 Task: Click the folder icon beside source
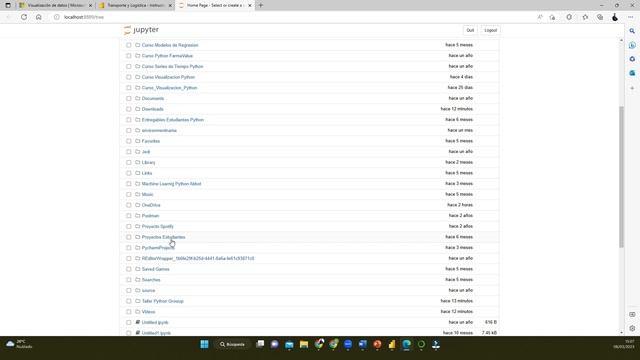pyautogui.click(x=138, y=290)
